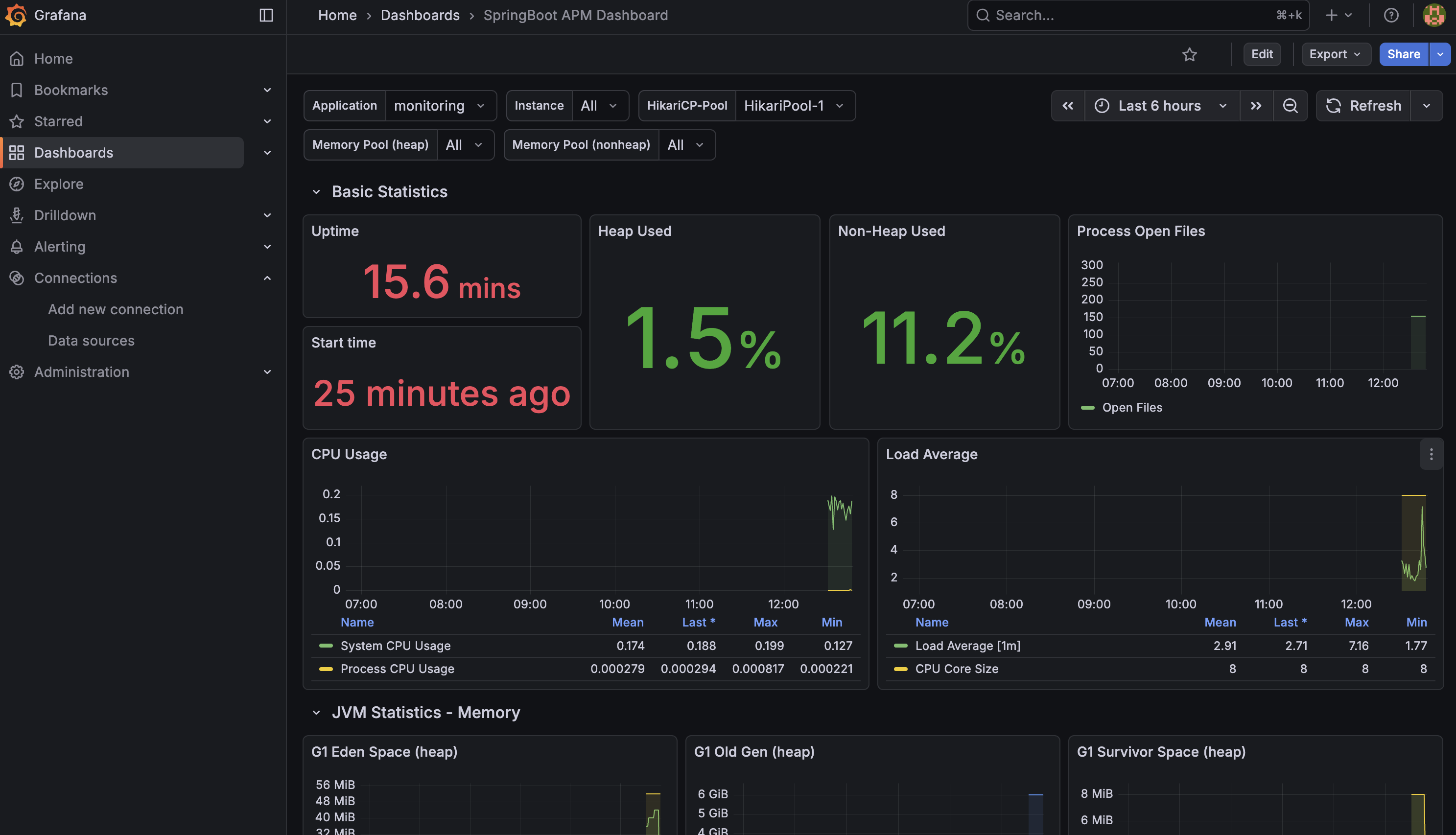Toggle Load Average [1m] series visibility

967,646
